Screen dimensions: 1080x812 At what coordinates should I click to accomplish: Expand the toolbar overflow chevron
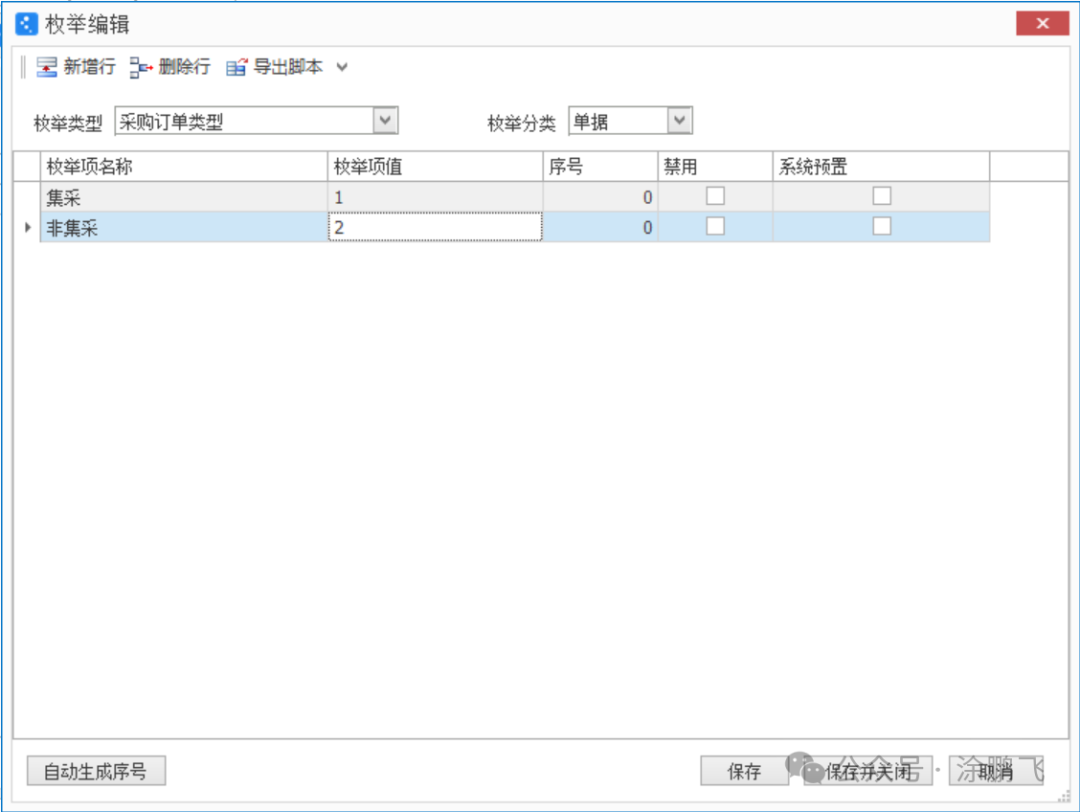click(x=342, y=68)
